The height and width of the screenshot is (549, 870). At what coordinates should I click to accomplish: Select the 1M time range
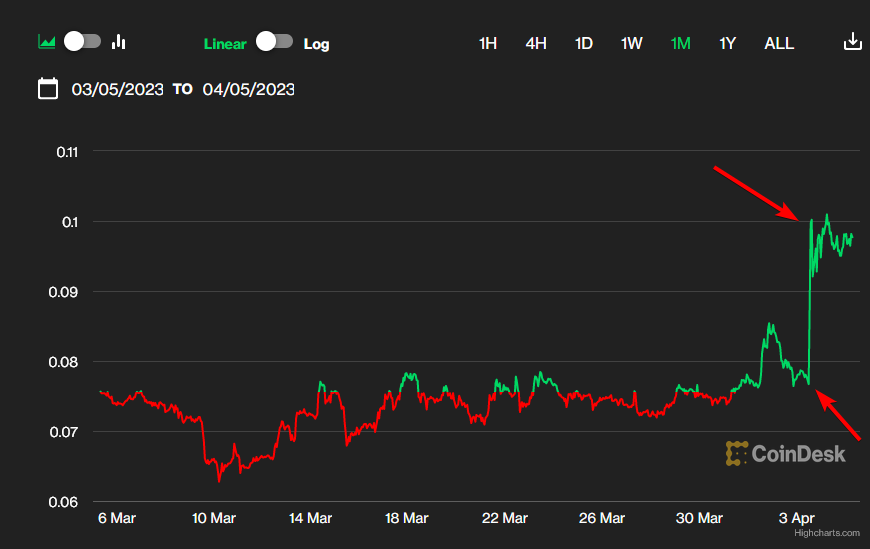tap(680, 43)
